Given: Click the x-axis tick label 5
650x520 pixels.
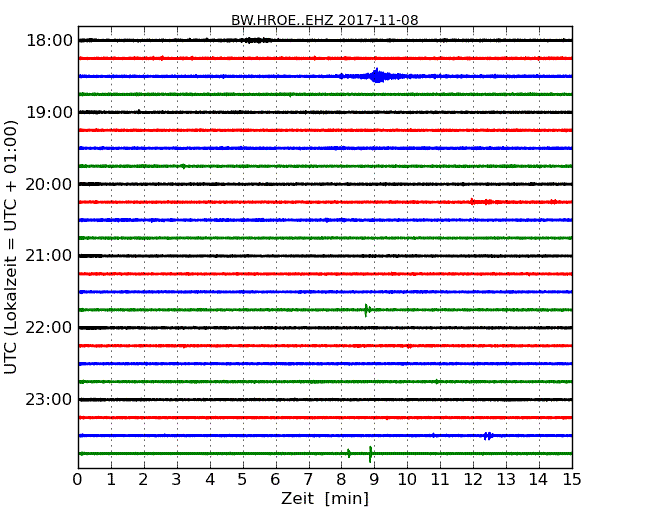Looking at the screenshot, I should 243,480.
